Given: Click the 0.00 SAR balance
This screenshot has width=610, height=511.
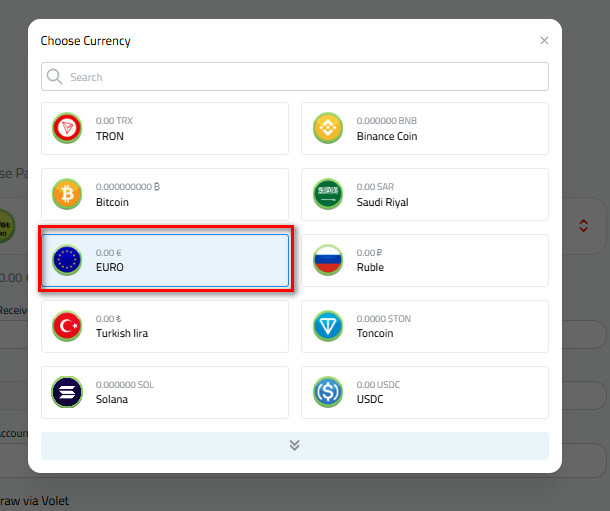Looking at the screenshot, I should point(375,187).
